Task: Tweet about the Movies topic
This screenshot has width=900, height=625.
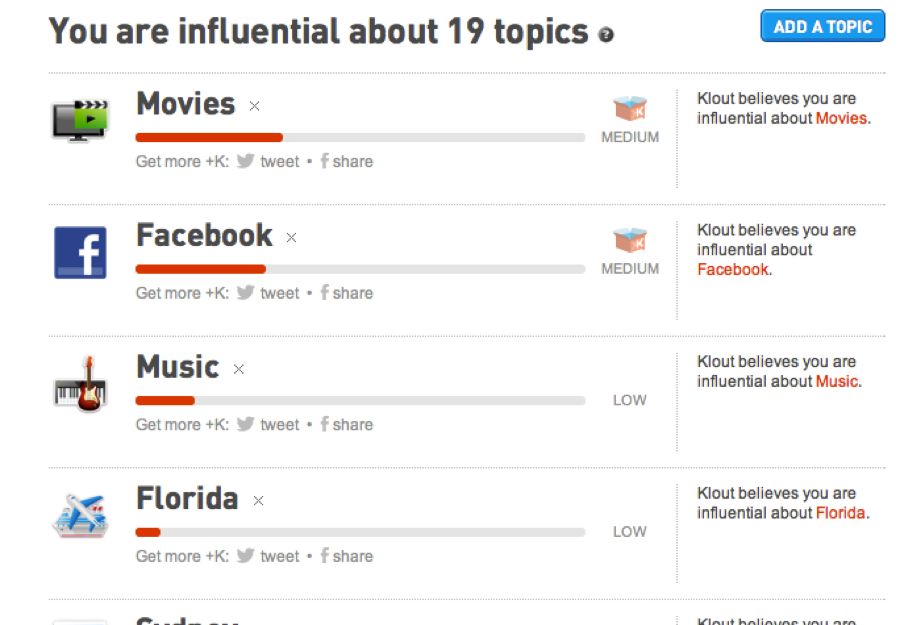Action: 280,162
